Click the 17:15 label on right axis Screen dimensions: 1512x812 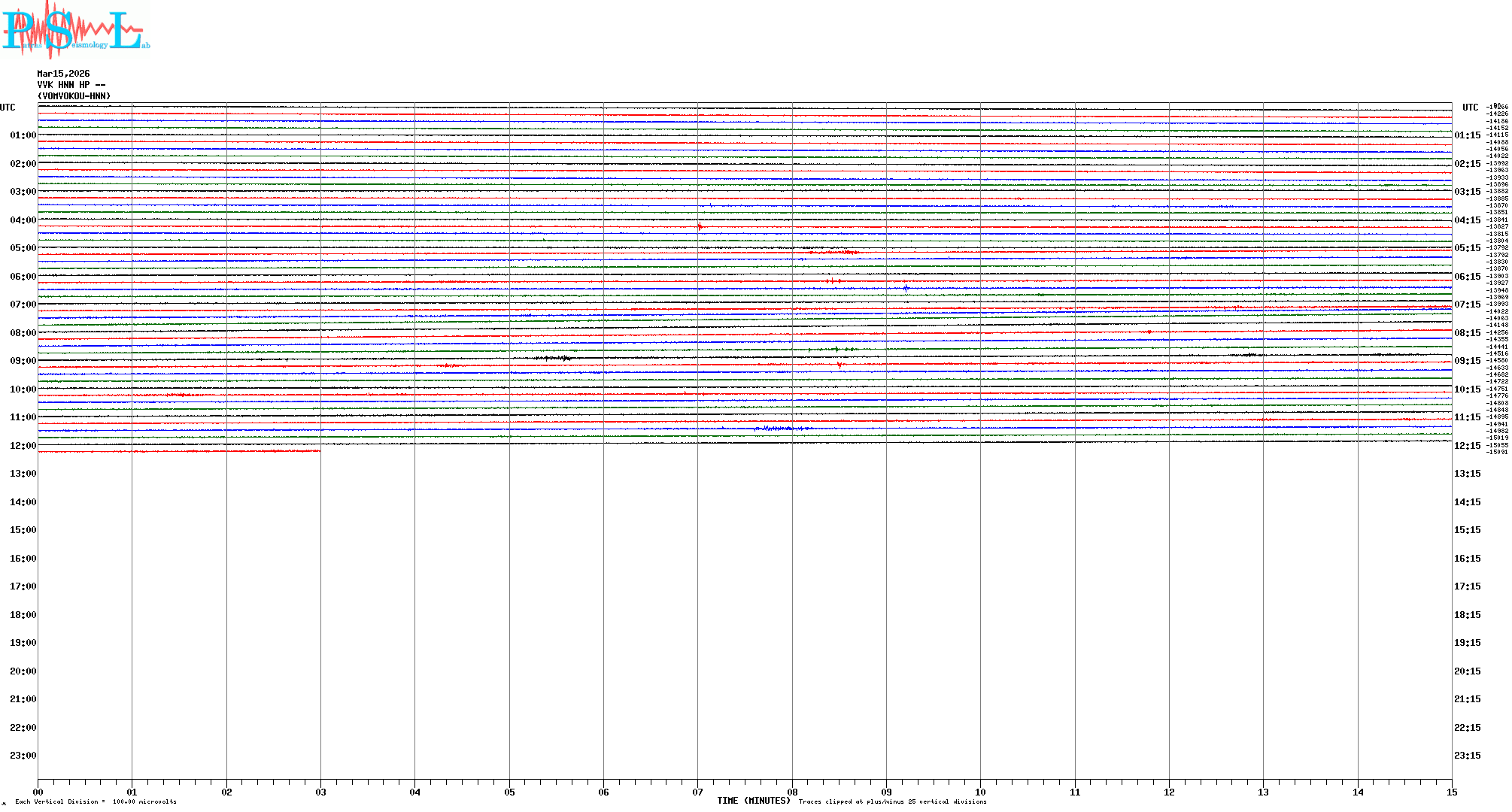1467,586
